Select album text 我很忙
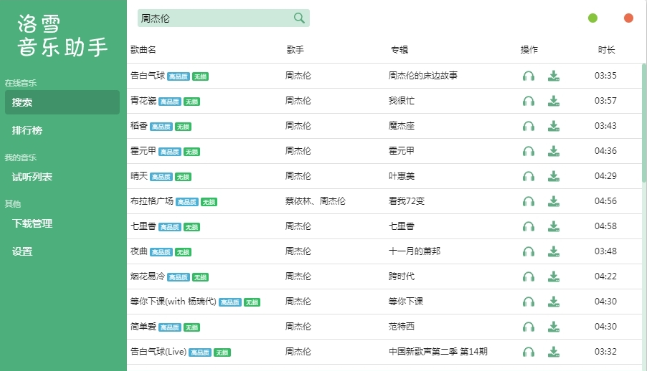This screenshot has width=647, height=371. [x=401, y=101]
